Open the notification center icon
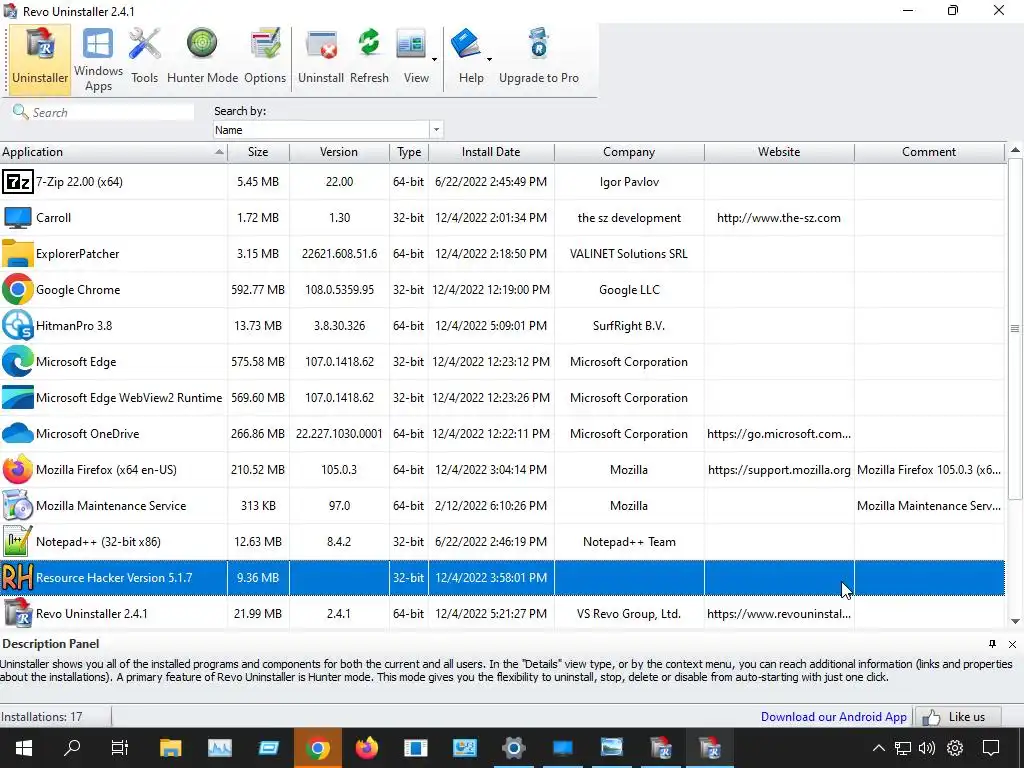This screenshot has height=768, width=1024. pyautogui.click(x=991, y=748)
